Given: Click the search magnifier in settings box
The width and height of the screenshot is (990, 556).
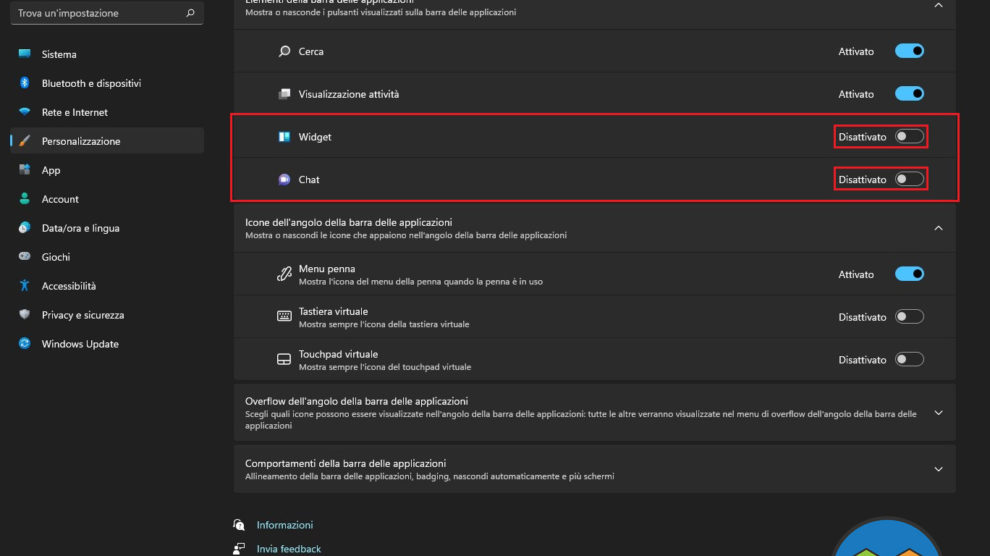Looking at the screenshot, I should click(x=189, y=13).
